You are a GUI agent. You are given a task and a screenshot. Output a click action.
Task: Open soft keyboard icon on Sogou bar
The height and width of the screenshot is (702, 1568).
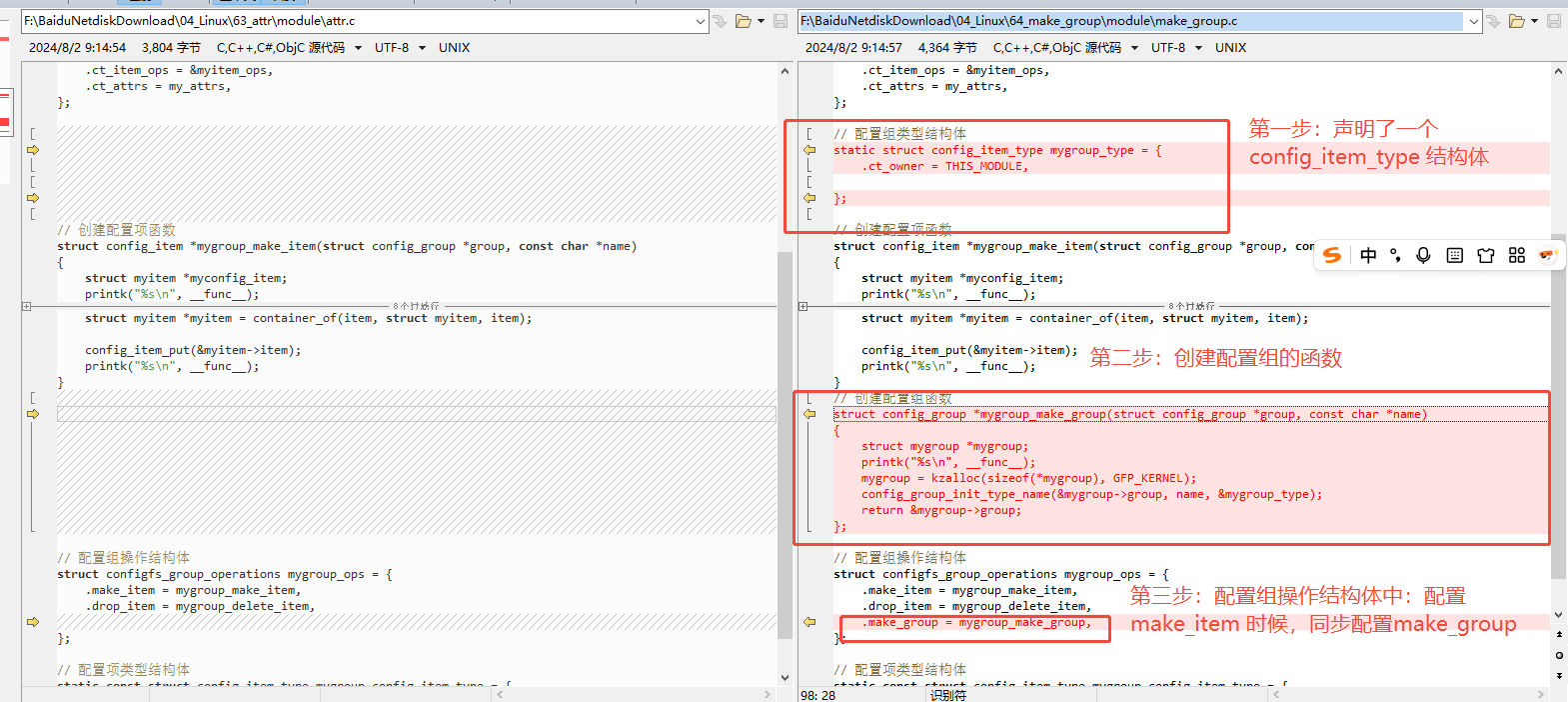(x=1455, y=255)
